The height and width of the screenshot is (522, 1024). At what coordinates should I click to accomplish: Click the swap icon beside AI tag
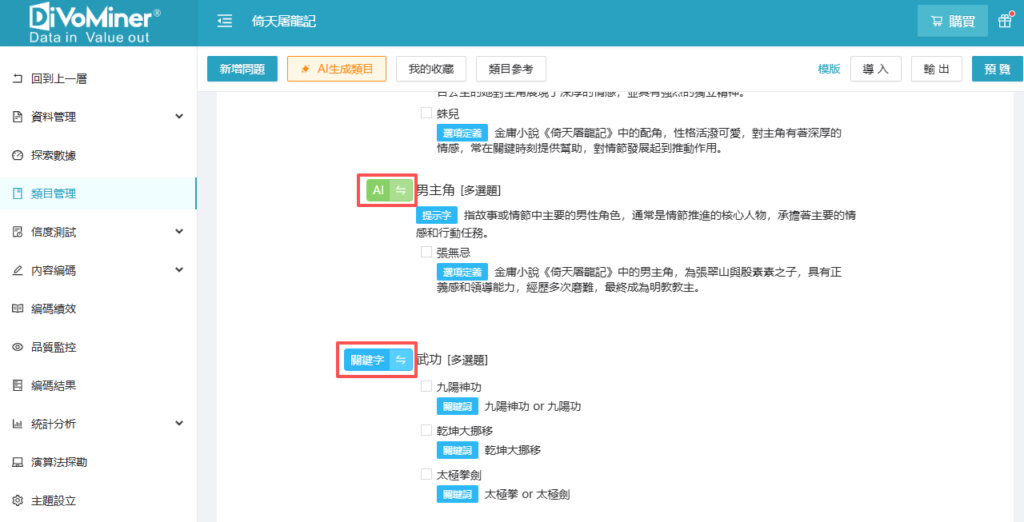click(x=400, y=190)
